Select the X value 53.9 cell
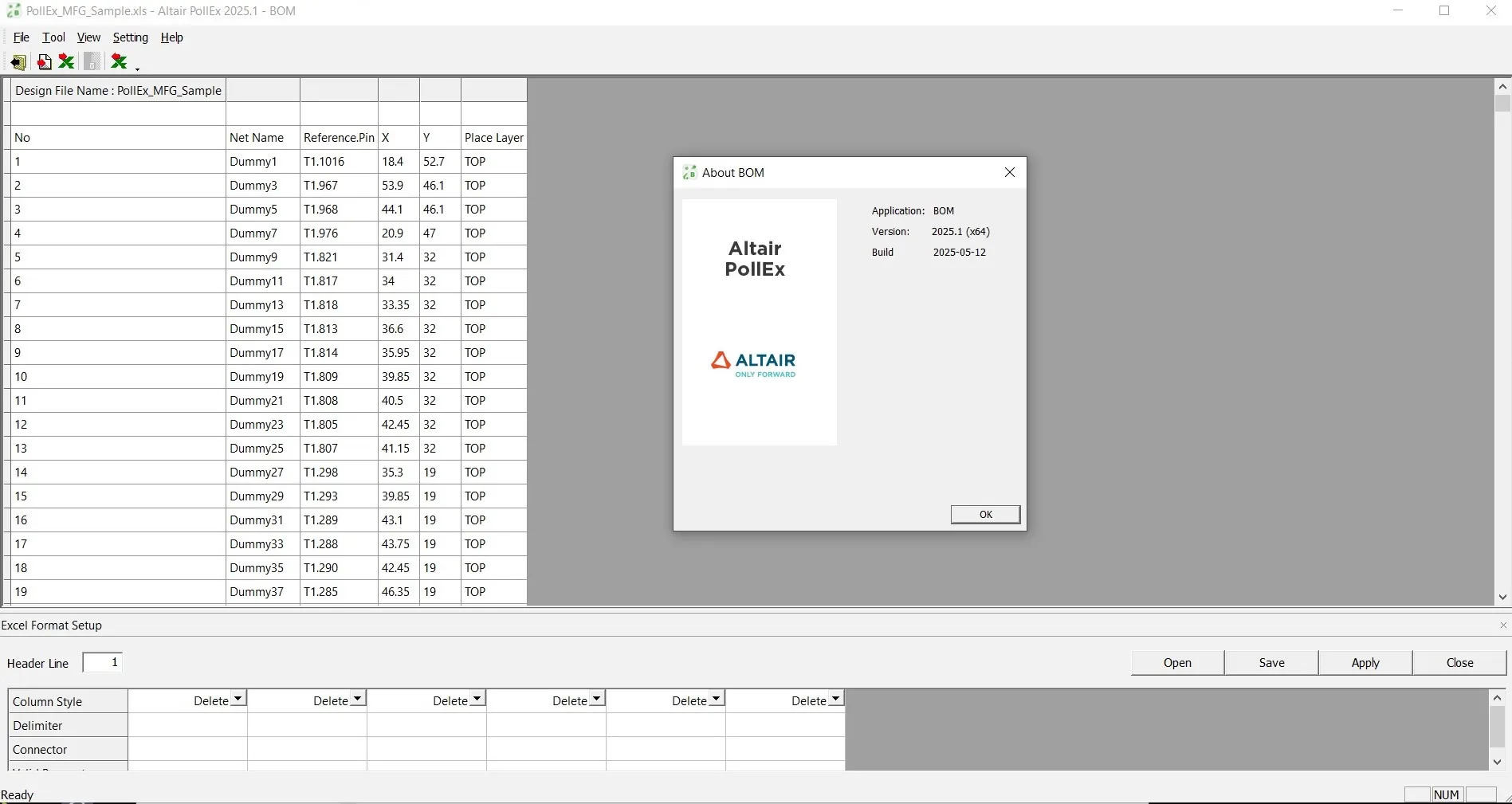This screenshot has width=1512, height=804. pos(399,186)
